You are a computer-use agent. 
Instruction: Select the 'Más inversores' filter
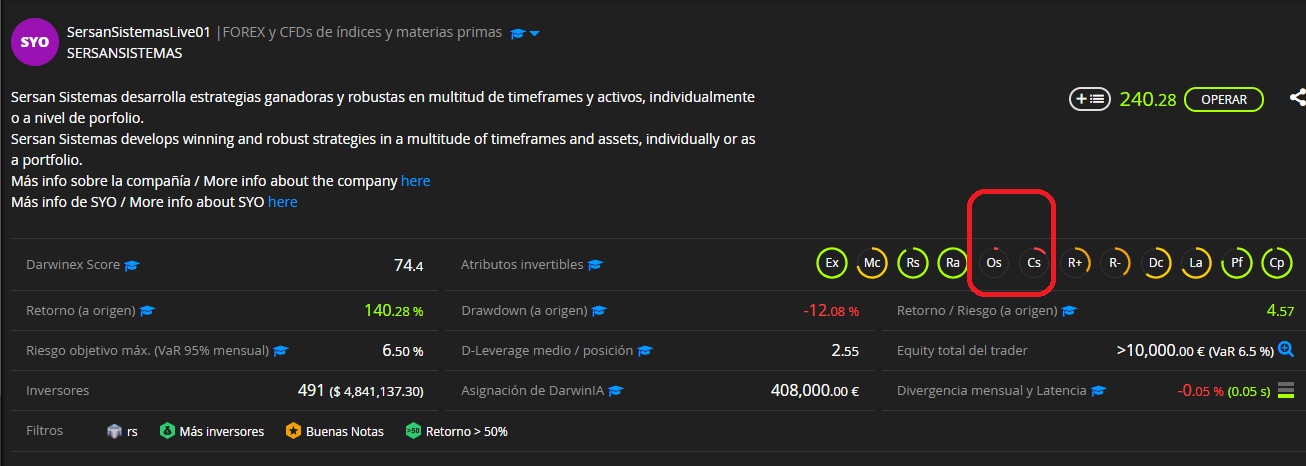coord(212,432)
